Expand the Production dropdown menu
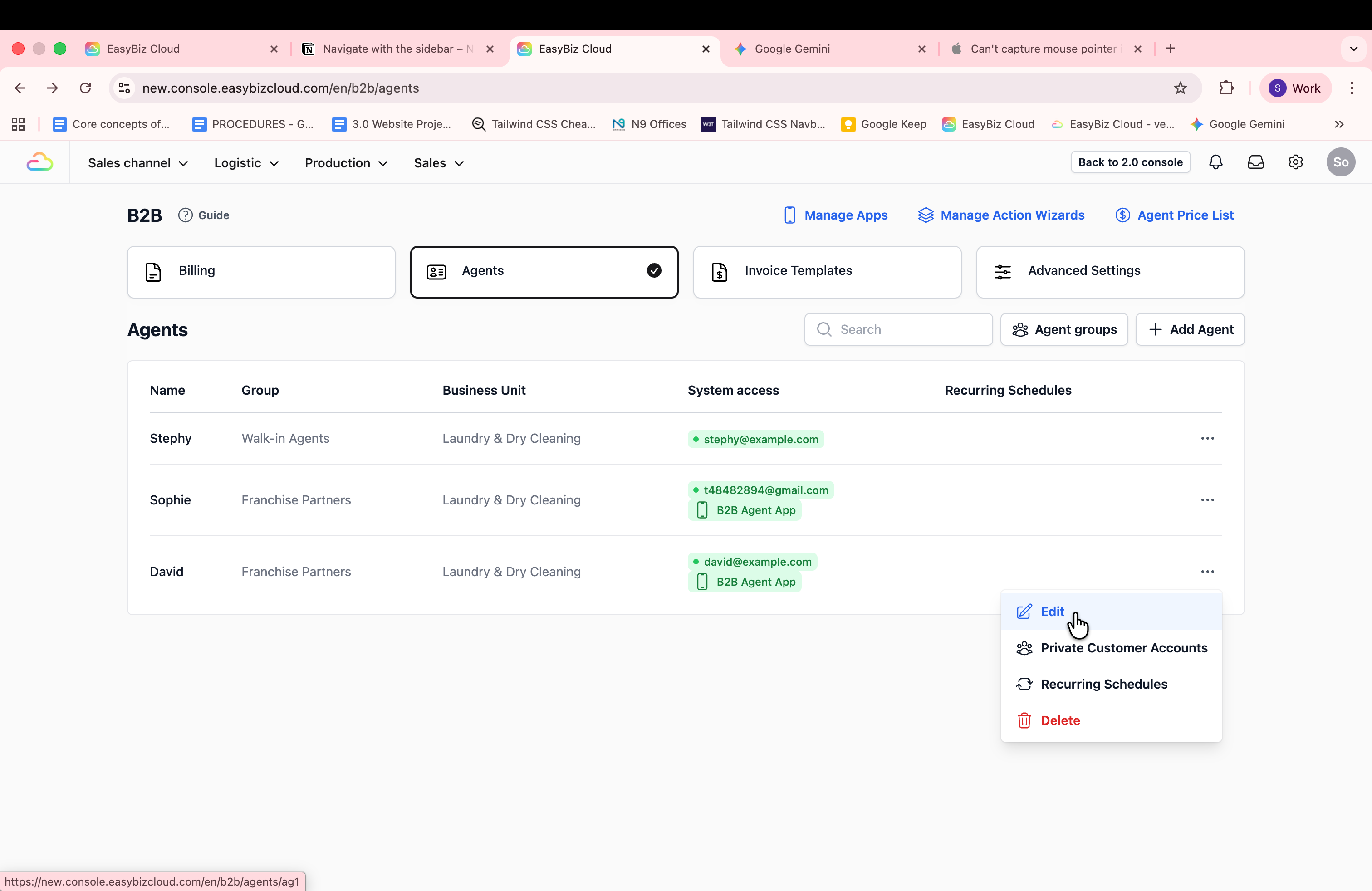Viewport: 1372px width, 891px height. [x=346, y=163]
